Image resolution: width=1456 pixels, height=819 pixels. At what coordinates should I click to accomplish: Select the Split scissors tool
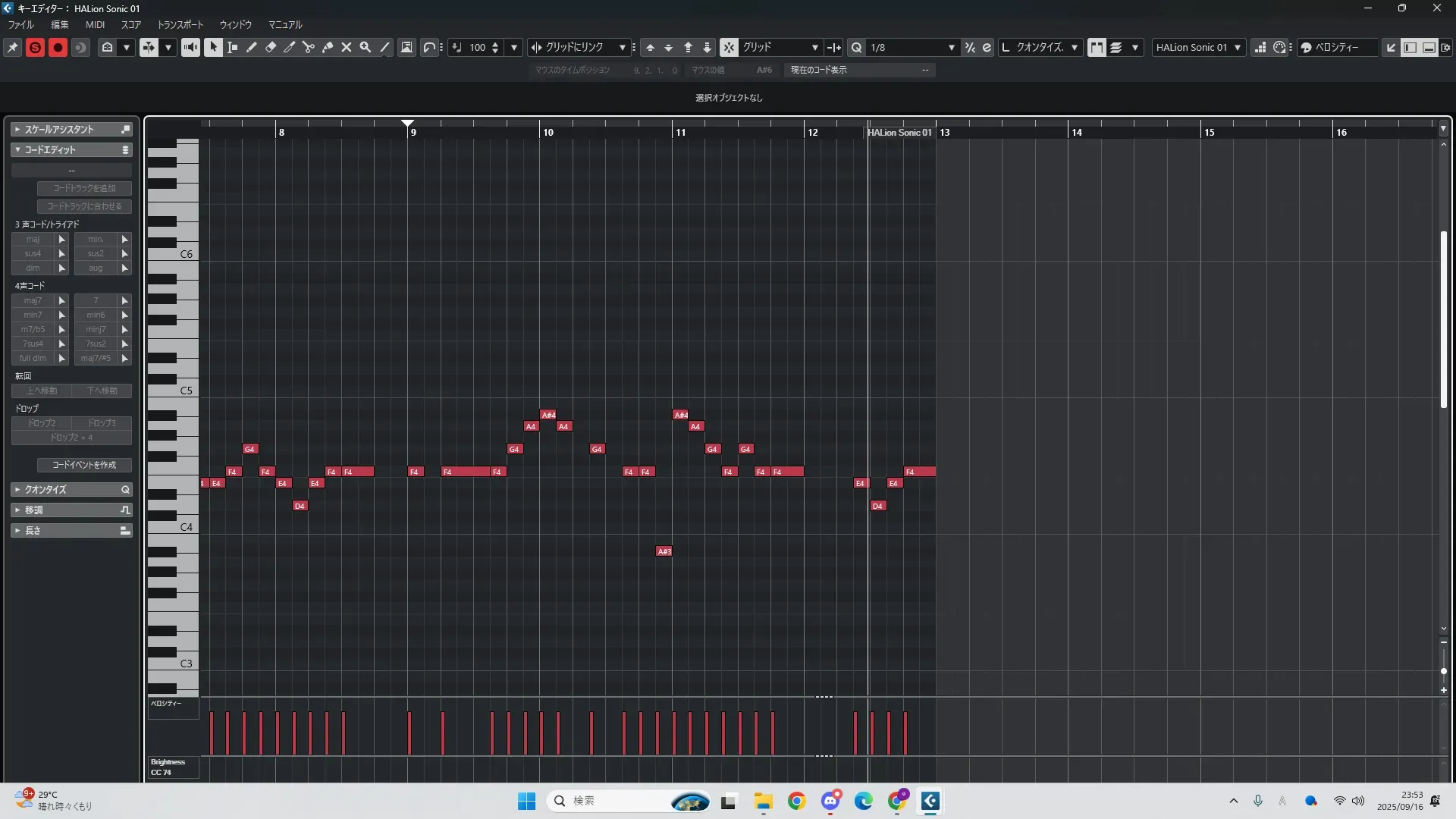point(308,47)
